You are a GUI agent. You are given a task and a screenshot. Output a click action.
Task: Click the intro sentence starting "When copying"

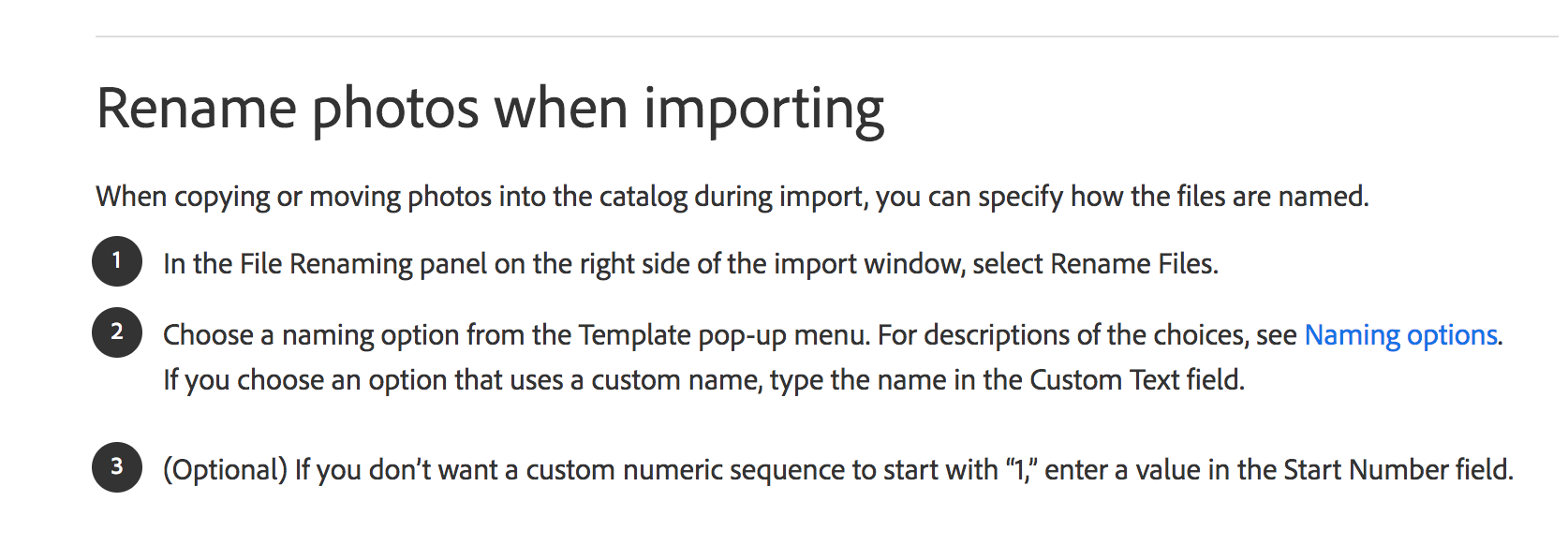point(732,197)
